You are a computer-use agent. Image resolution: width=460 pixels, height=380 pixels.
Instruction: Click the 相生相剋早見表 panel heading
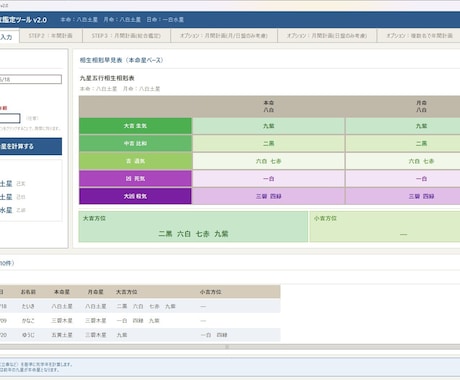[121, 60]
